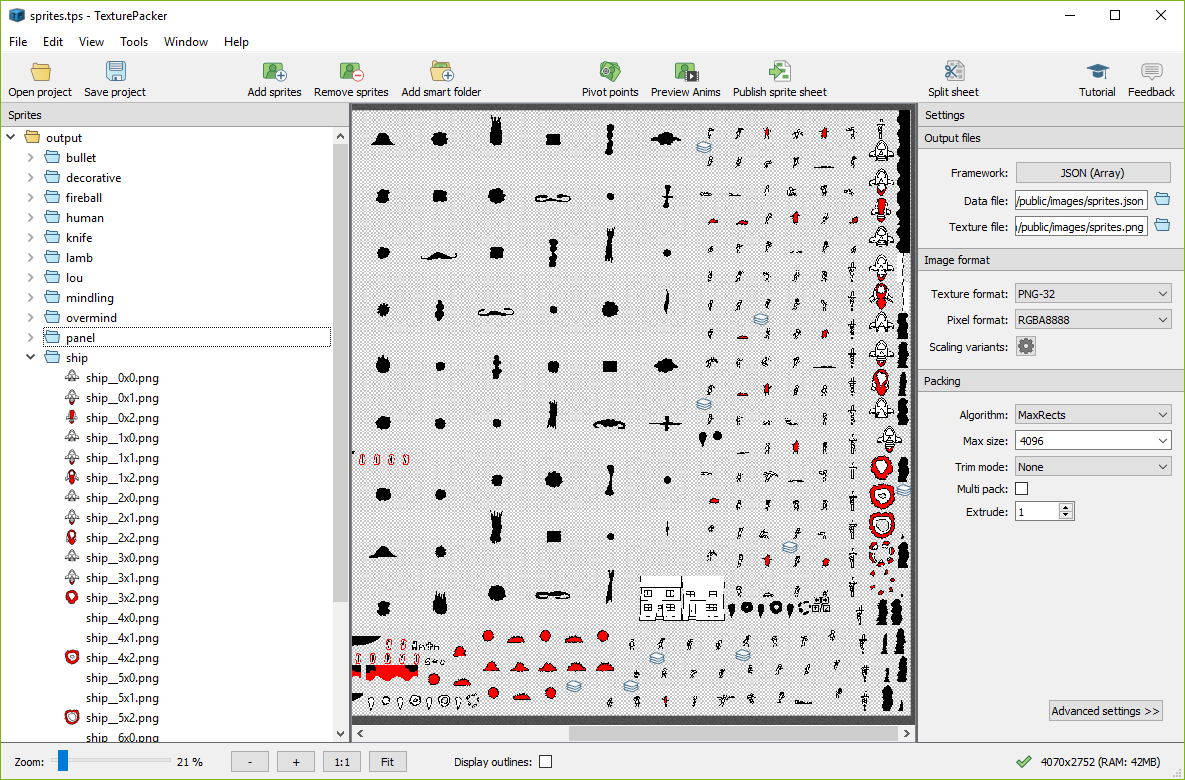Open the Max size dropdown
The height and width of the screenshot is (780, 1185).
click(1093, 441)
